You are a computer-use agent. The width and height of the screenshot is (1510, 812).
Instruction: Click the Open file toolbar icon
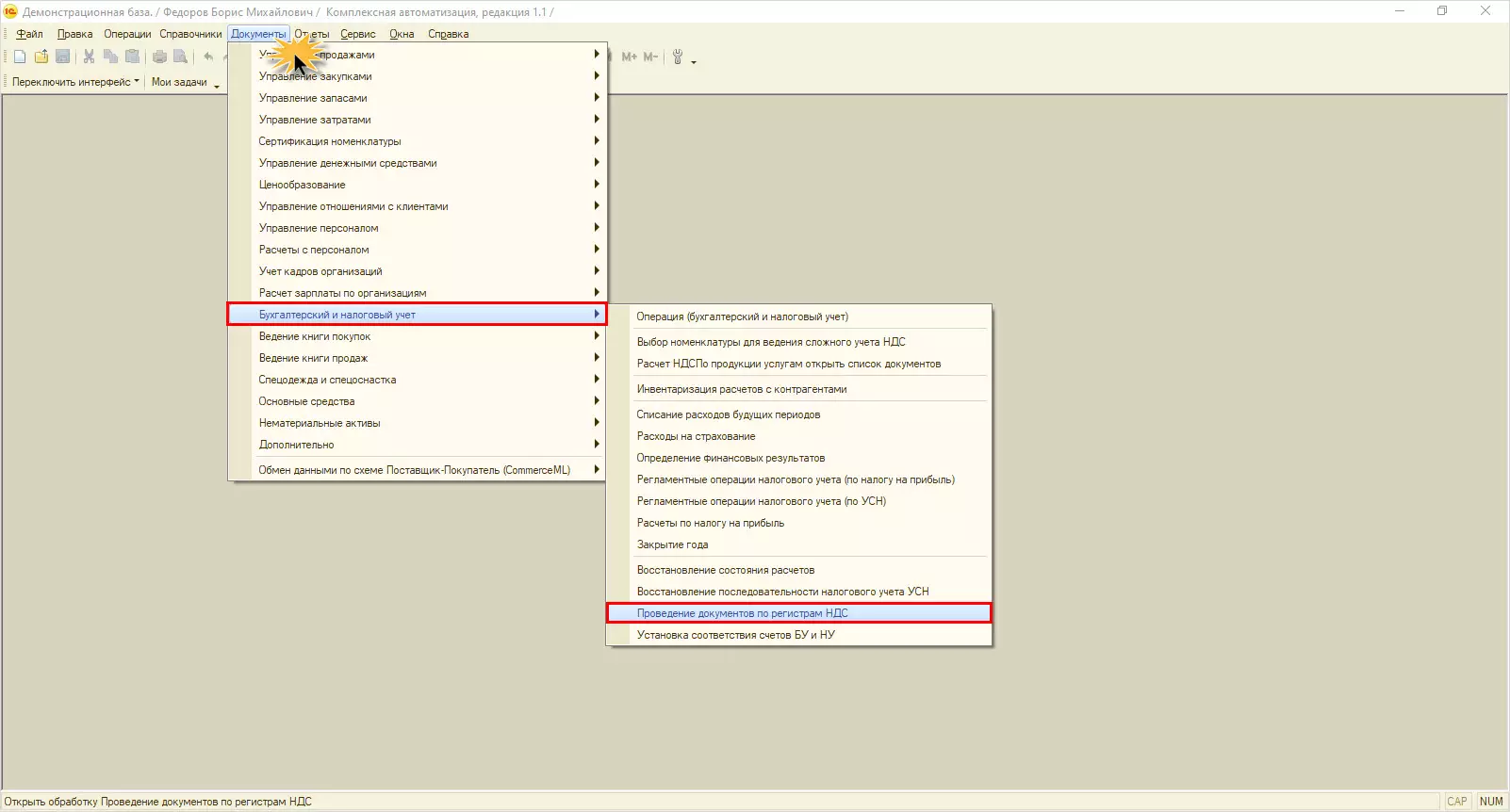tap(41, 57)
